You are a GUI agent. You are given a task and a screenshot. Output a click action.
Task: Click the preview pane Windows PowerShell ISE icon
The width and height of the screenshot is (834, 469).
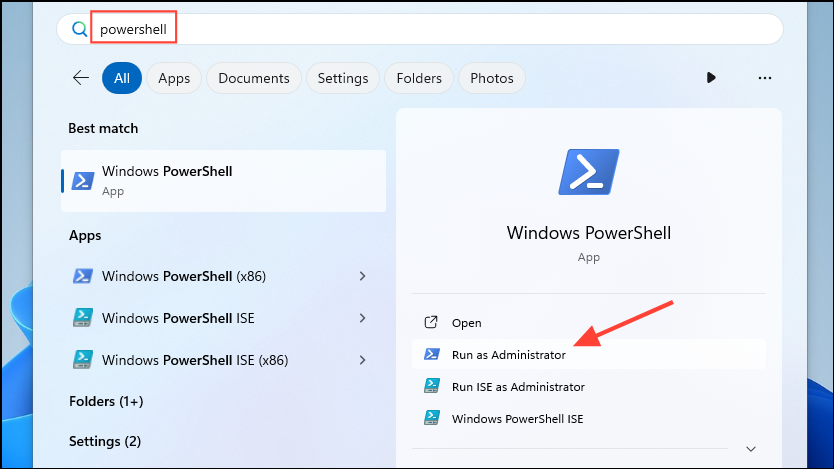coord(431,417)
